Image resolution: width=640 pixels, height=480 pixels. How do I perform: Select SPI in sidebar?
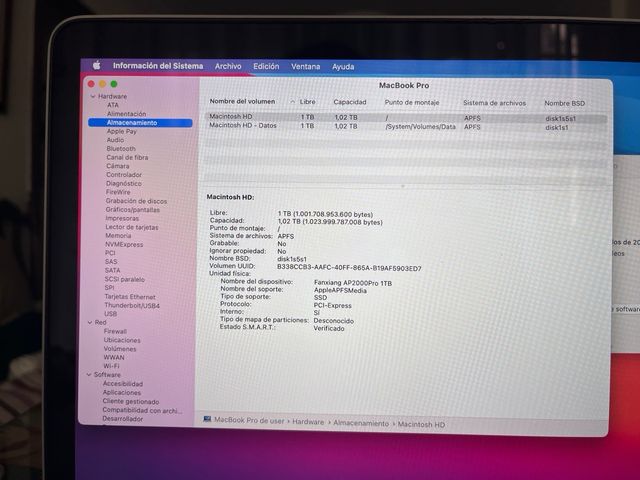(109, 288)
